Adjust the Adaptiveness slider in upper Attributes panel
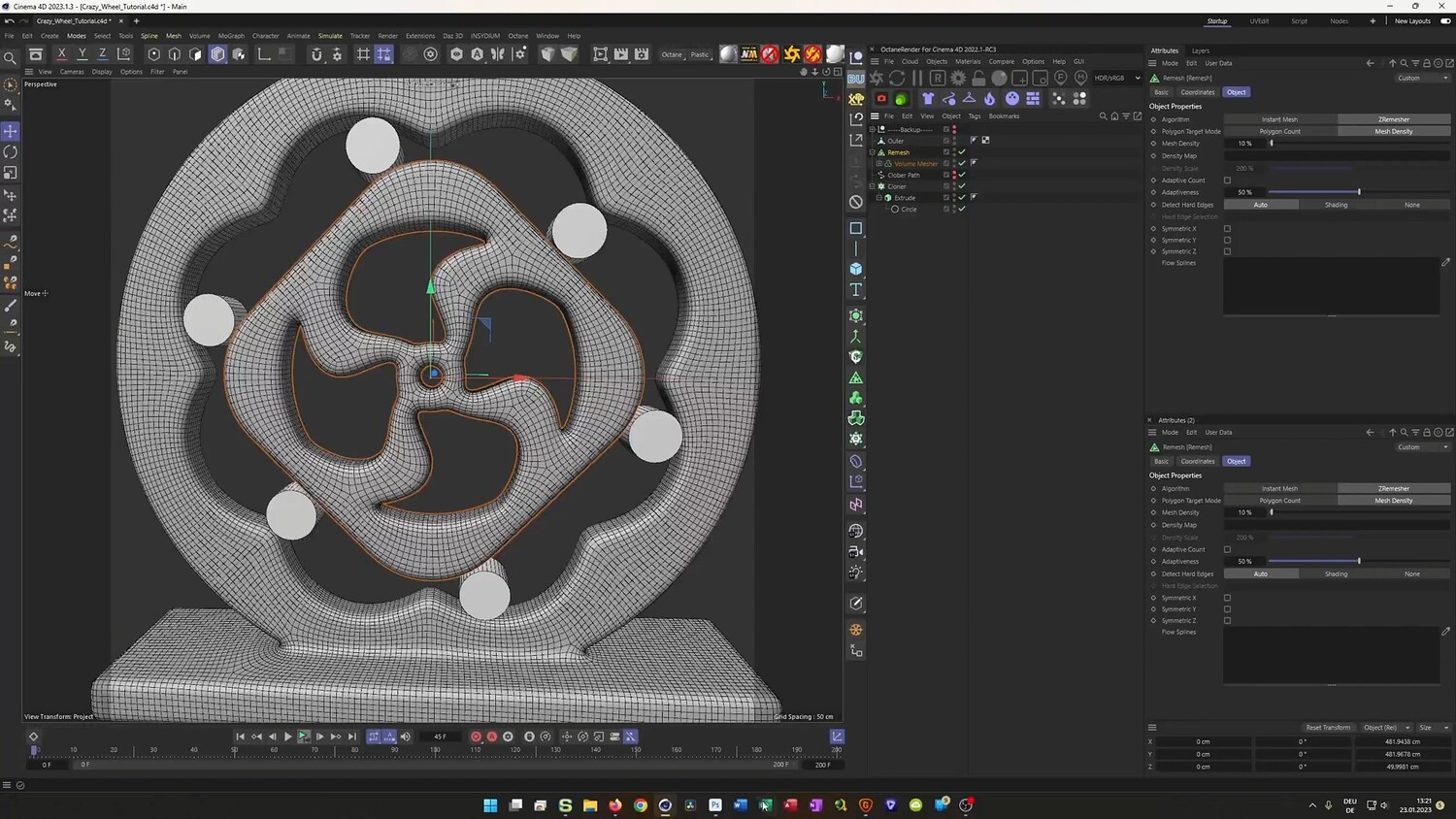This screenshot has height=819, width=1456. point(1359,192)
